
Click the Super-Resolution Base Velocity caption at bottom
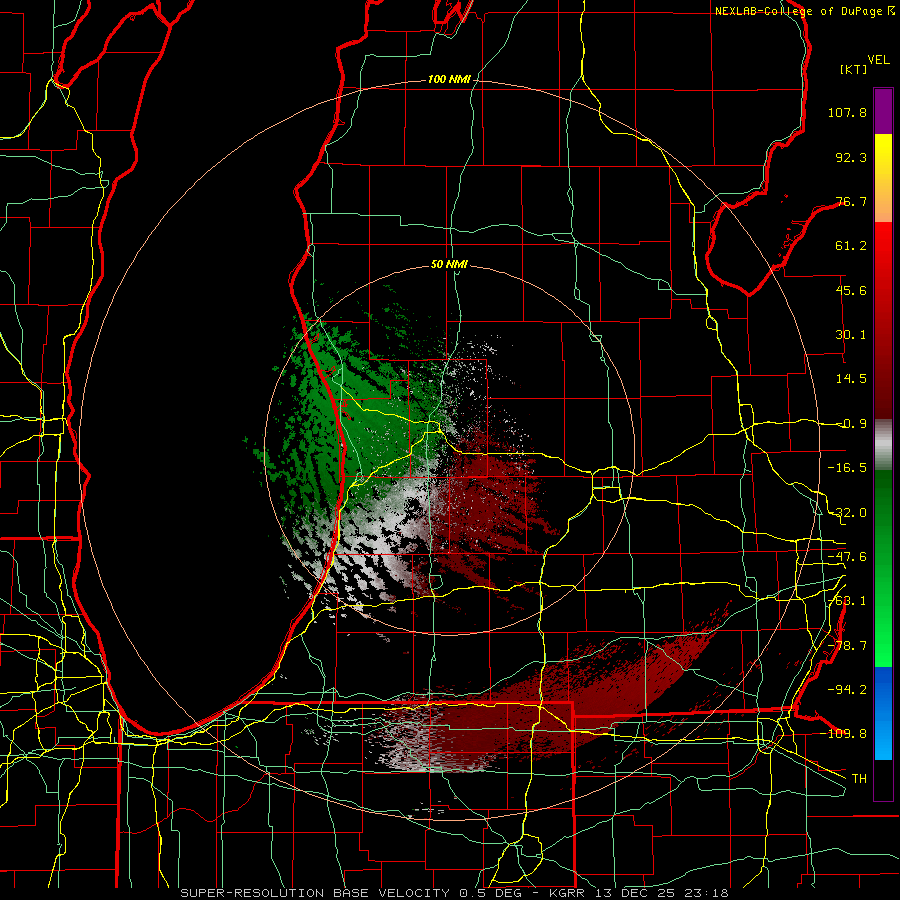tap(454, 893)
